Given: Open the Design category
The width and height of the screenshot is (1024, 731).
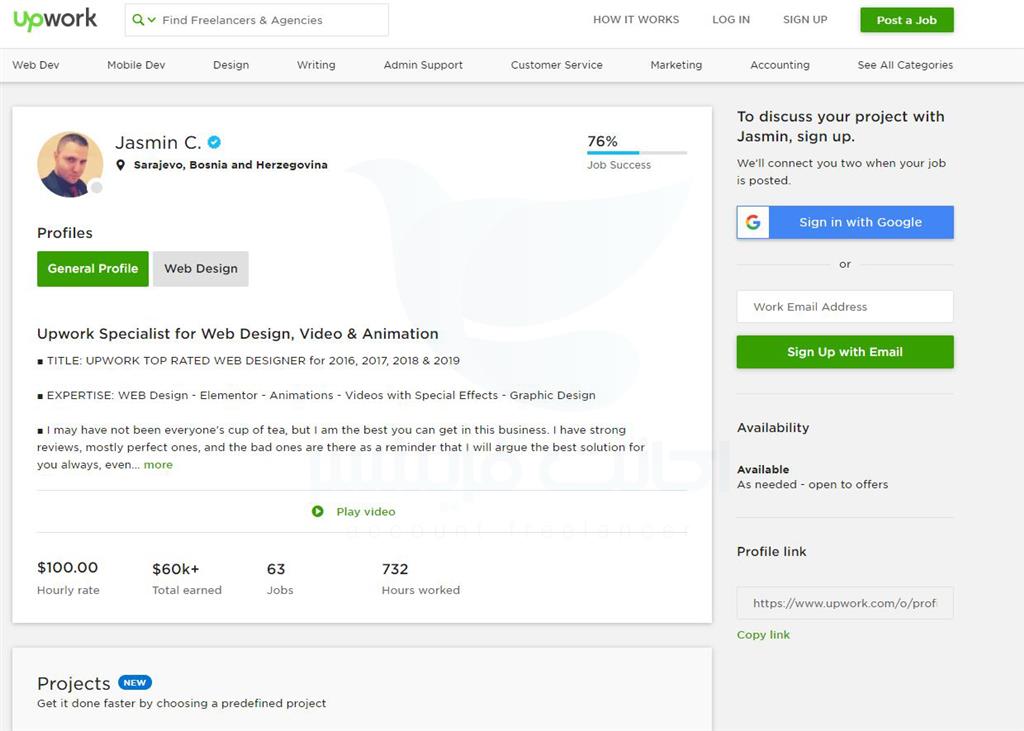Looking at the screenshot, I should [x=231, y=65].
